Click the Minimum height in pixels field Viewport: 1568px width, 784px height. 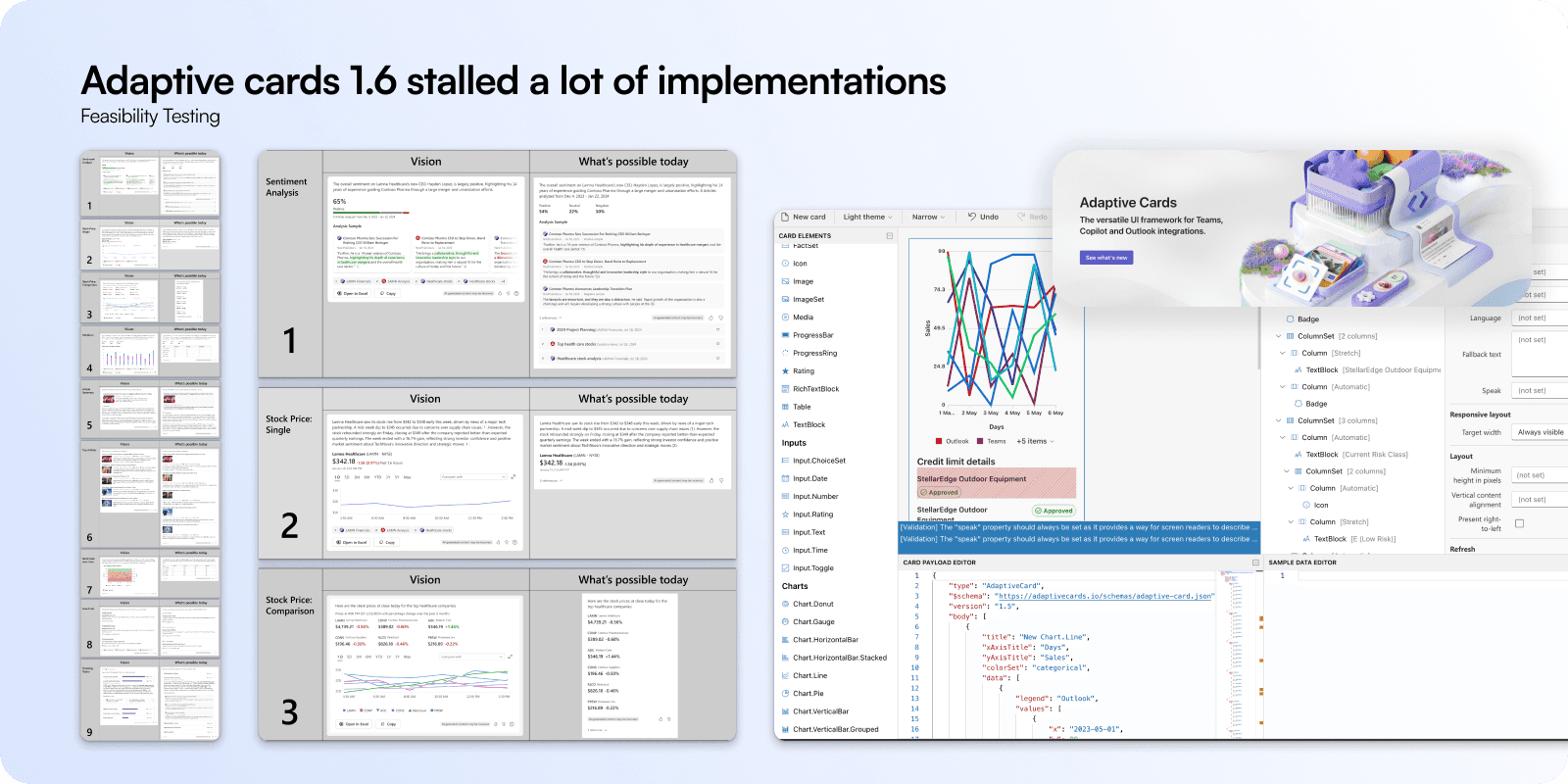pyautogui.click(x=1541, y=475)
